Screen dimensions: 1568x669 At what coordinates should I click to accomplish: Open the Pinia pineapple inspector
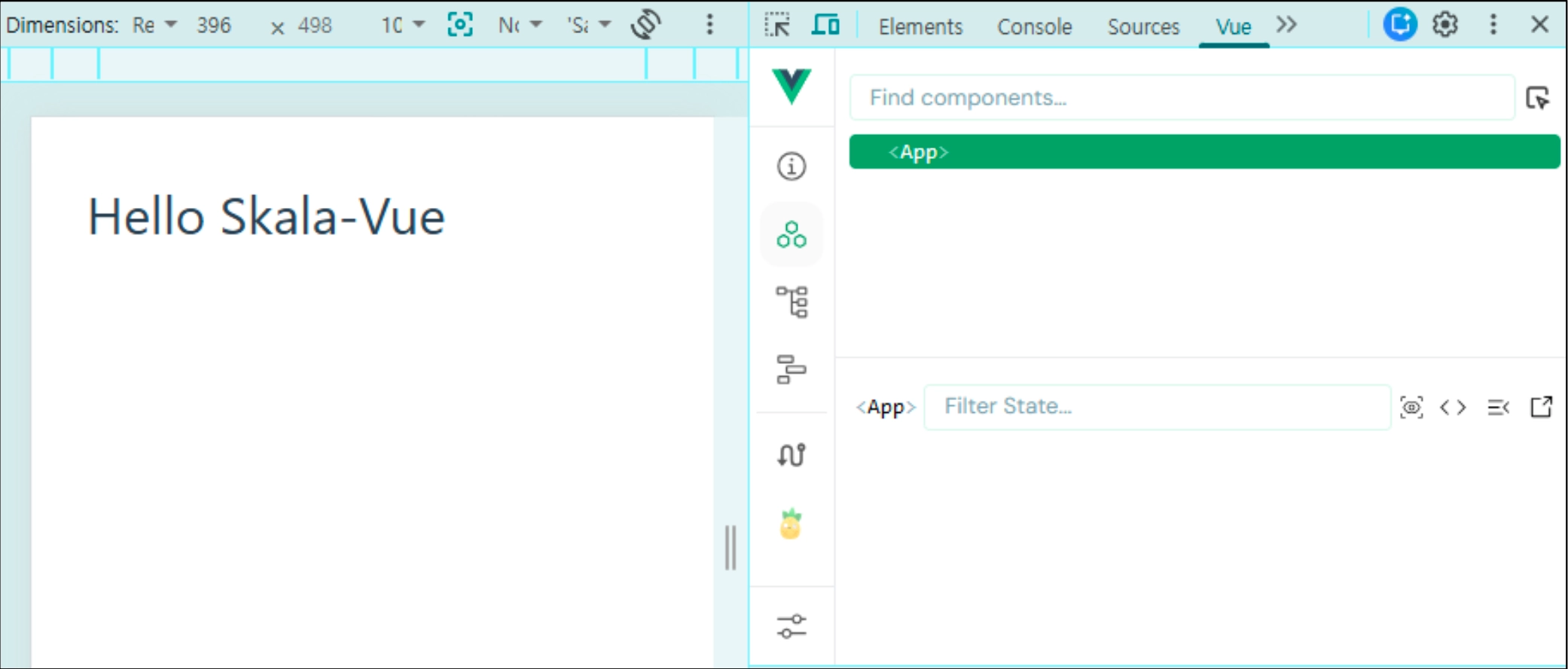[x=791, y=524]
